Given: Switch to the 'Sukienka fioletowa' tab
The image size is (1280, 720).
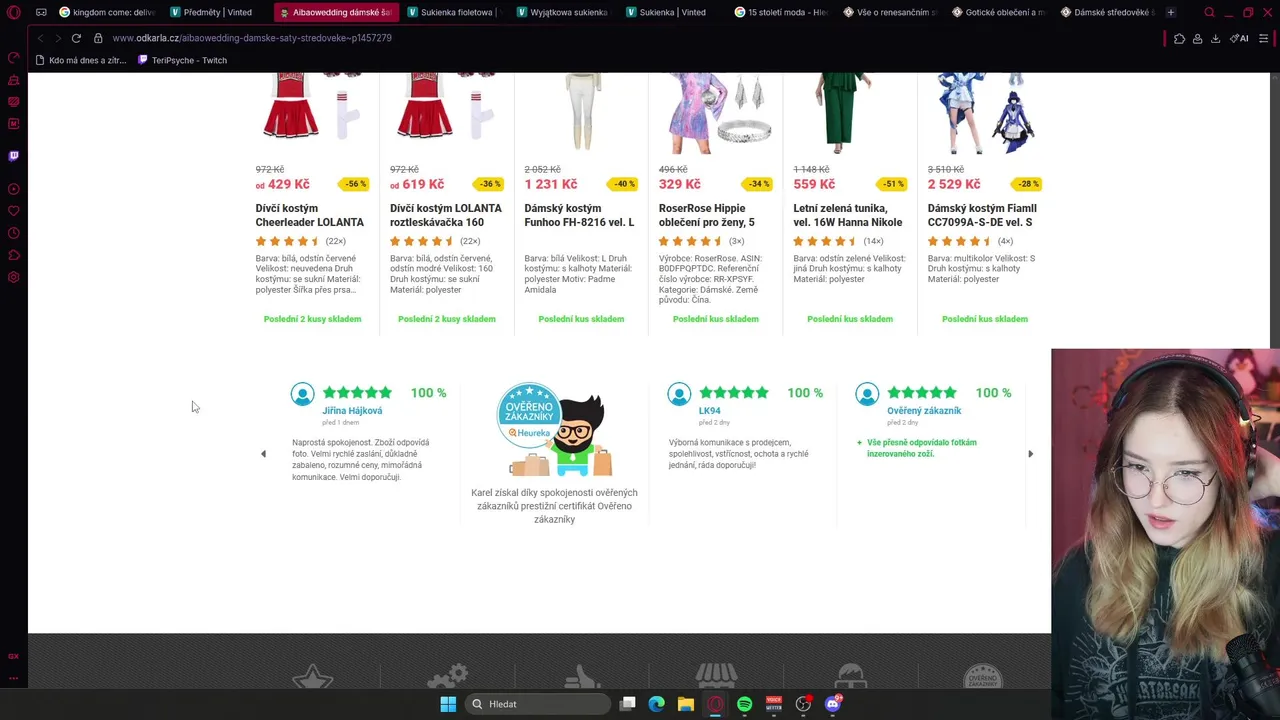Looking at the screenshot, I should click(455, 12).
